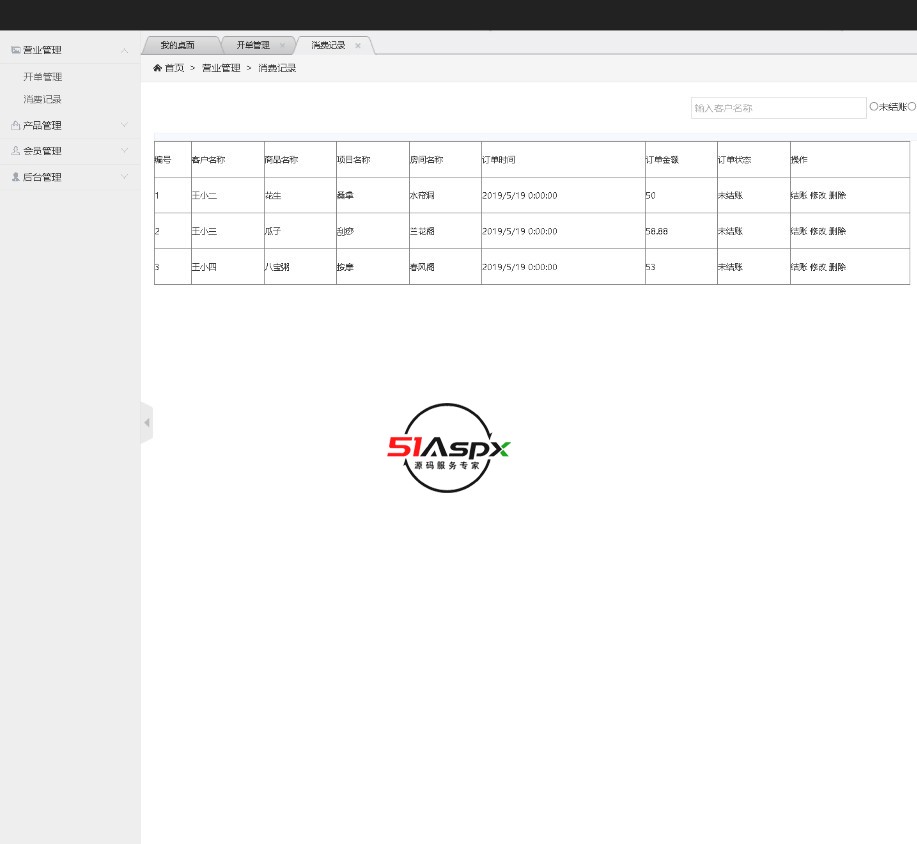The image size is (917, 844).
Task: Click 删除 for customer 王小三
Action: click(837, 231)
